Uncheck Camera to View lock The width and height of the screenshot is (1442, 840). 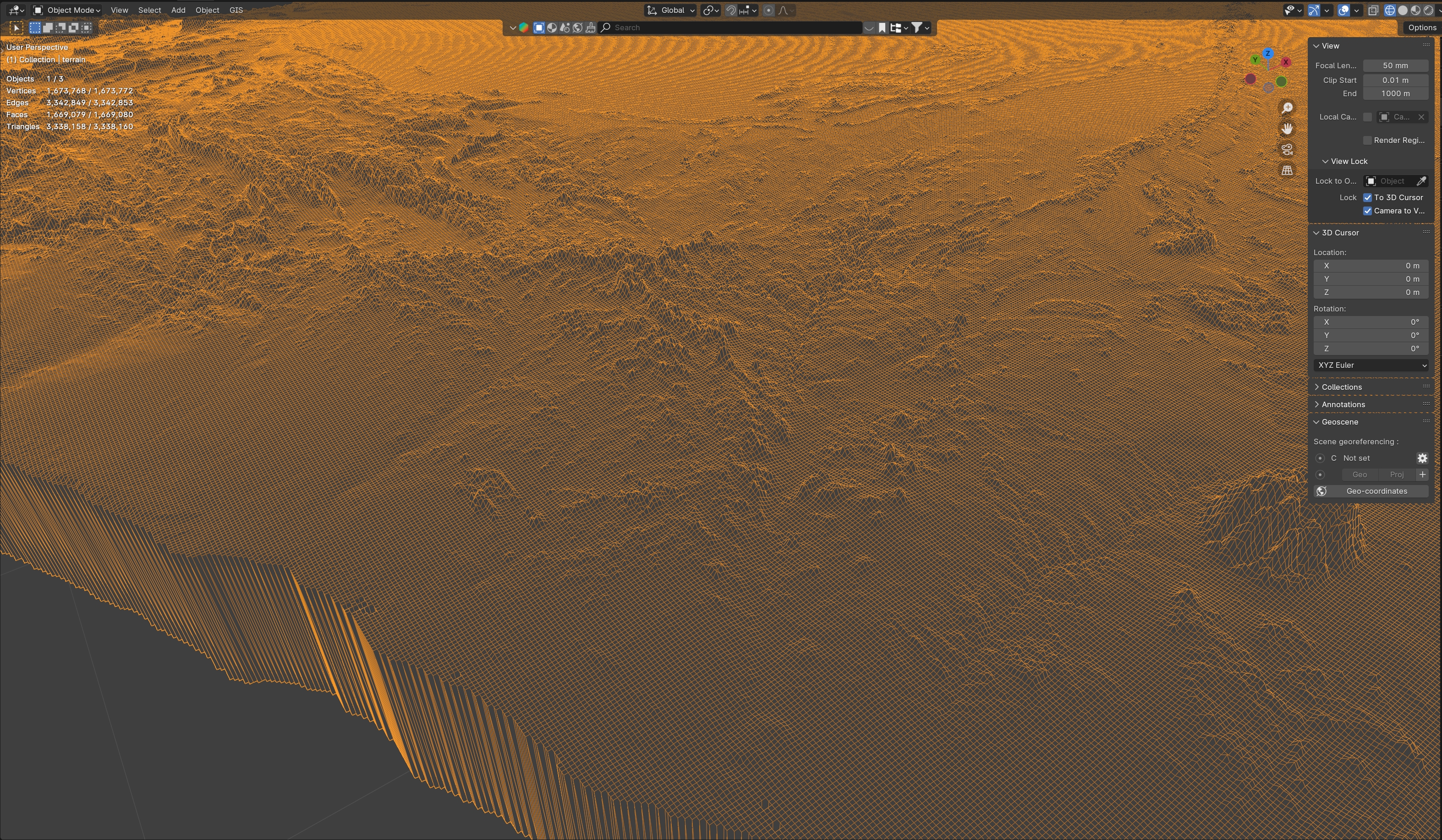[1368, 211]
